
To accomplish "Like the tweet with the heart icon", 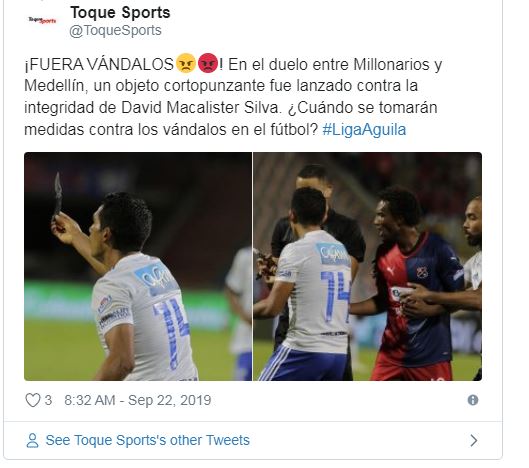I will pos(33,400).
